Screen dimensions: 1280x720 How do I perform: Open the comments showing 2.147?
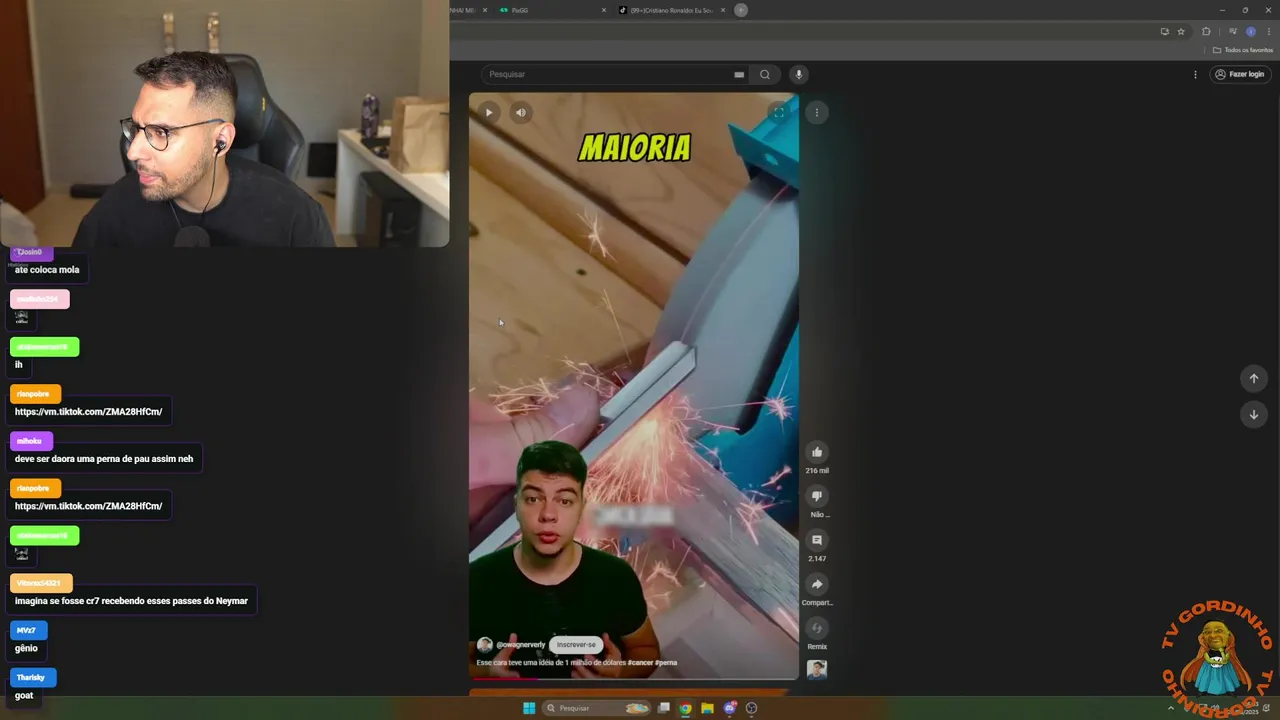[817, 540]
